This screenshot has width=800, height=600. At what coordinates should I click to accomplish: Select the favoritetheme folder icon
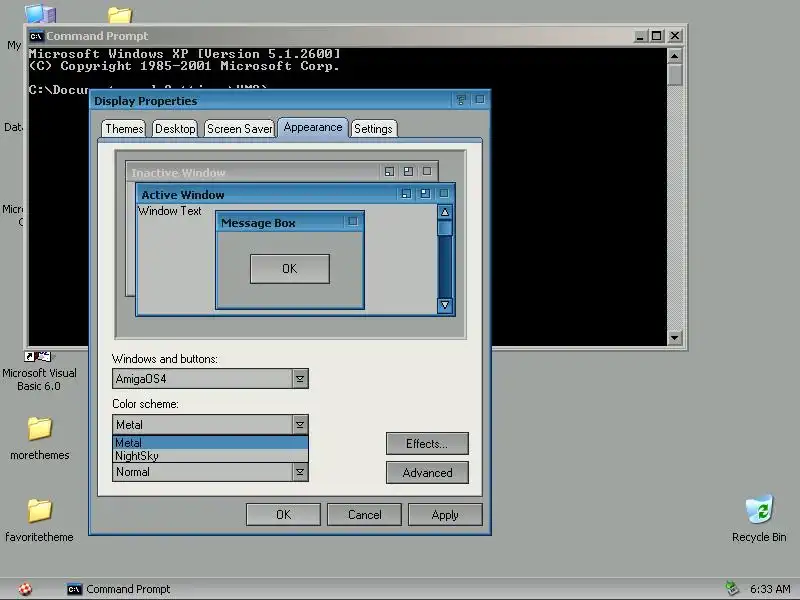[40, 510]
